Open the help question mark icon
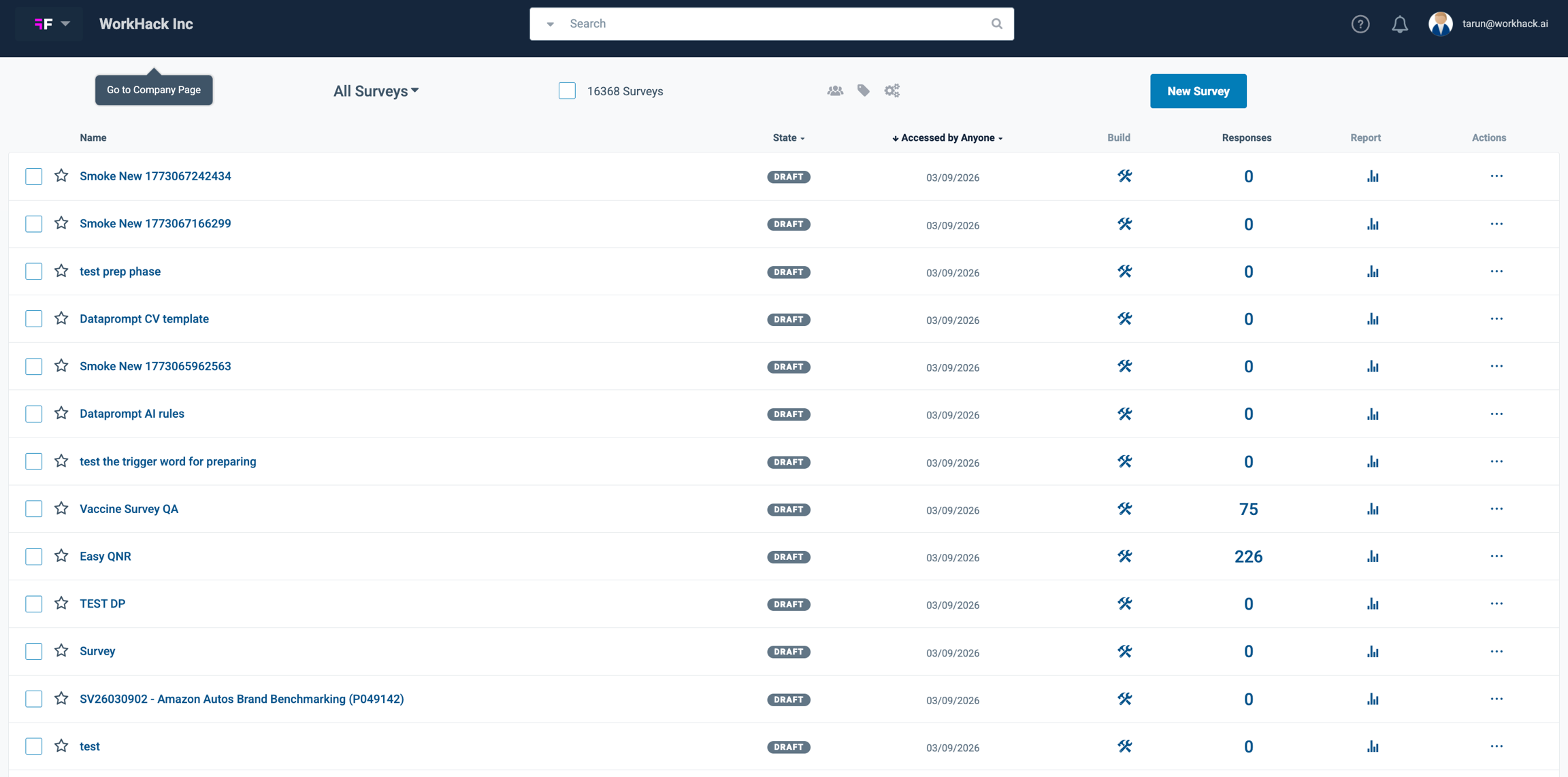This screenshot has width=1568, height=777. click(x=1360, y=24)
